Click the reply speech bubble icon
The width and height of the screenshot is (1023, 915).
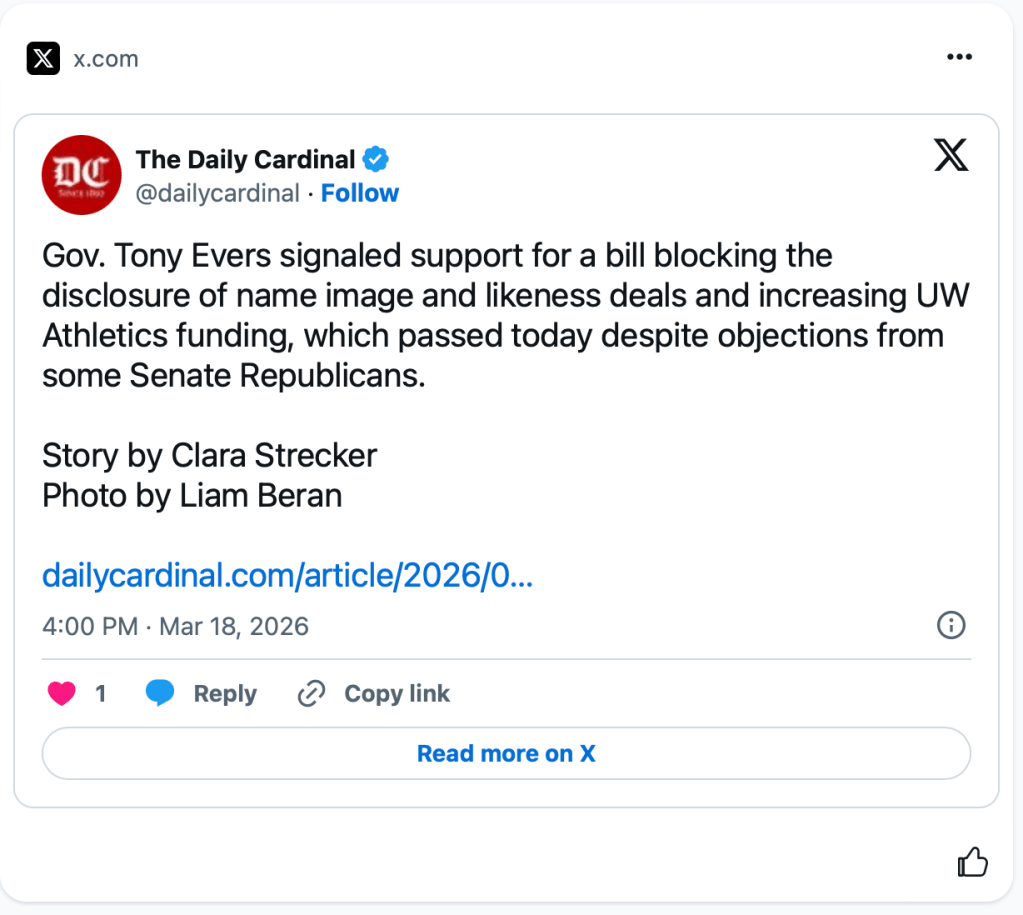160,694
